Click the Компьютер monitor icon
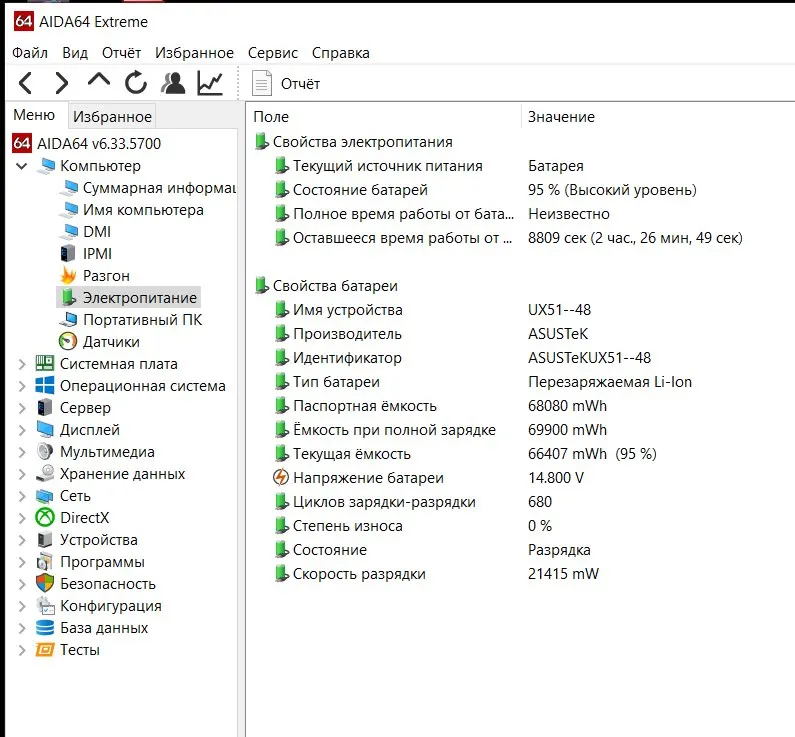Screen dimensions: 795x737 (47, 165)
